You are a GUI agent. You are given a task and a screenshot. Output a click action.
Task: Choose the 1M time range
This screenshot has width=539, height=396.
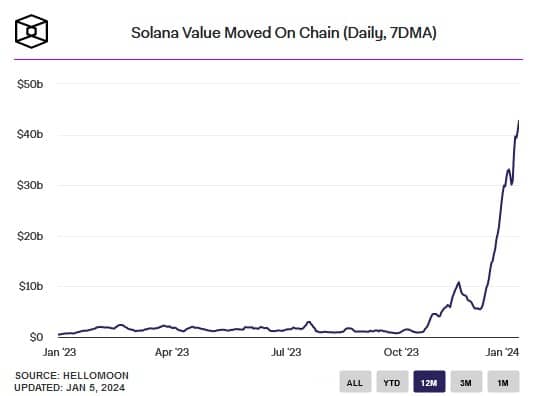(503, 382)
